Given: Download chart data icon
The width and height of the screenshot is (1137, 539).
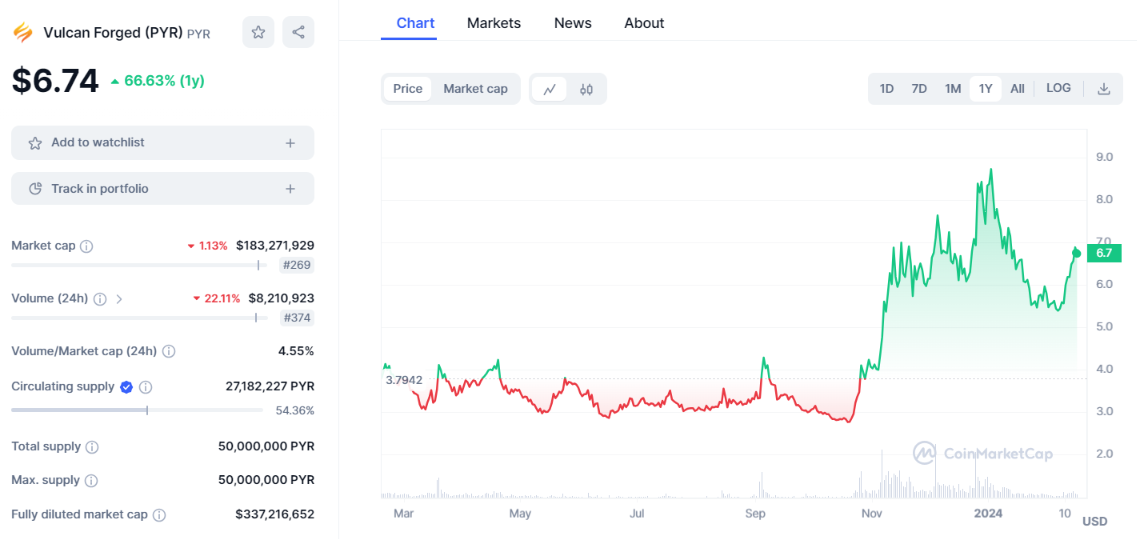Looking at the screenshot, I should (x=1104, y=89).
